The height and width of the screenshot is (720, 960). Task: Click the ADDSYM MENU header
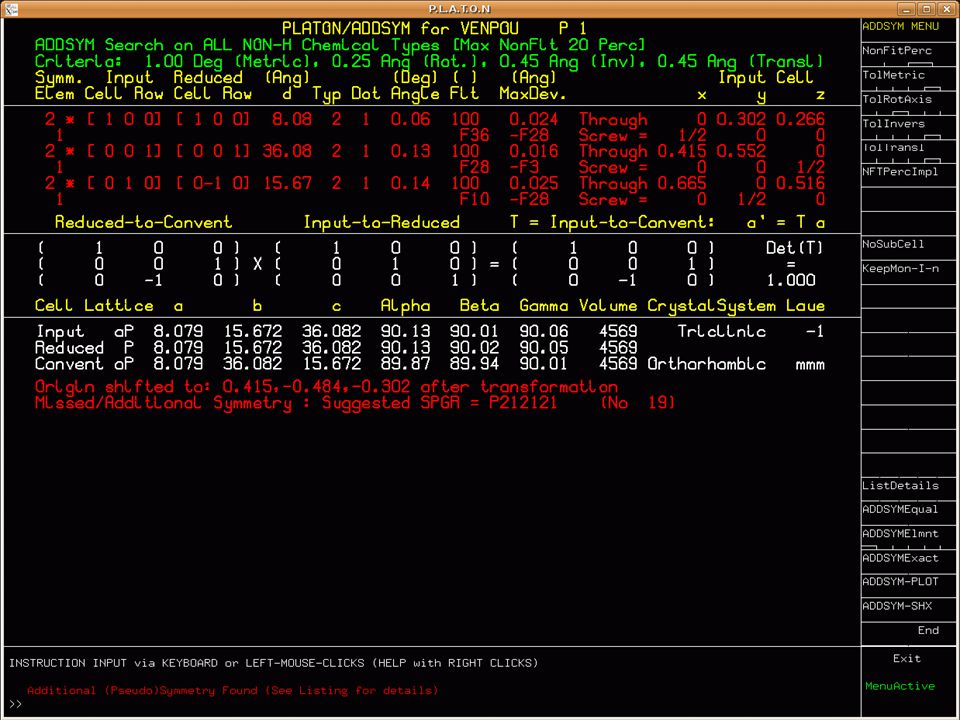click(899, 26)
